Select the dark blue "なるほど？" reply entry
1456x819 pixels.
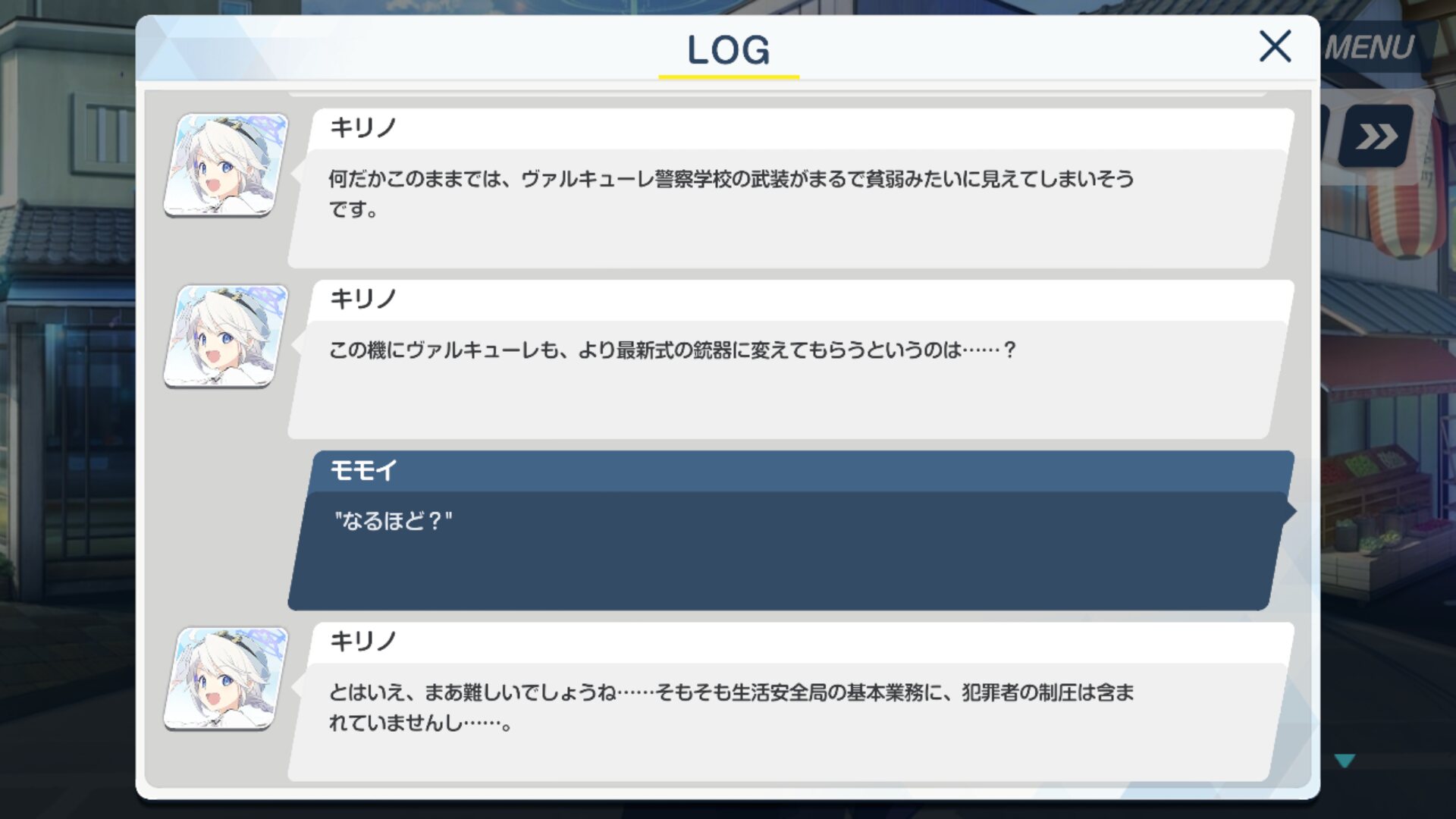tap(791, 531)
